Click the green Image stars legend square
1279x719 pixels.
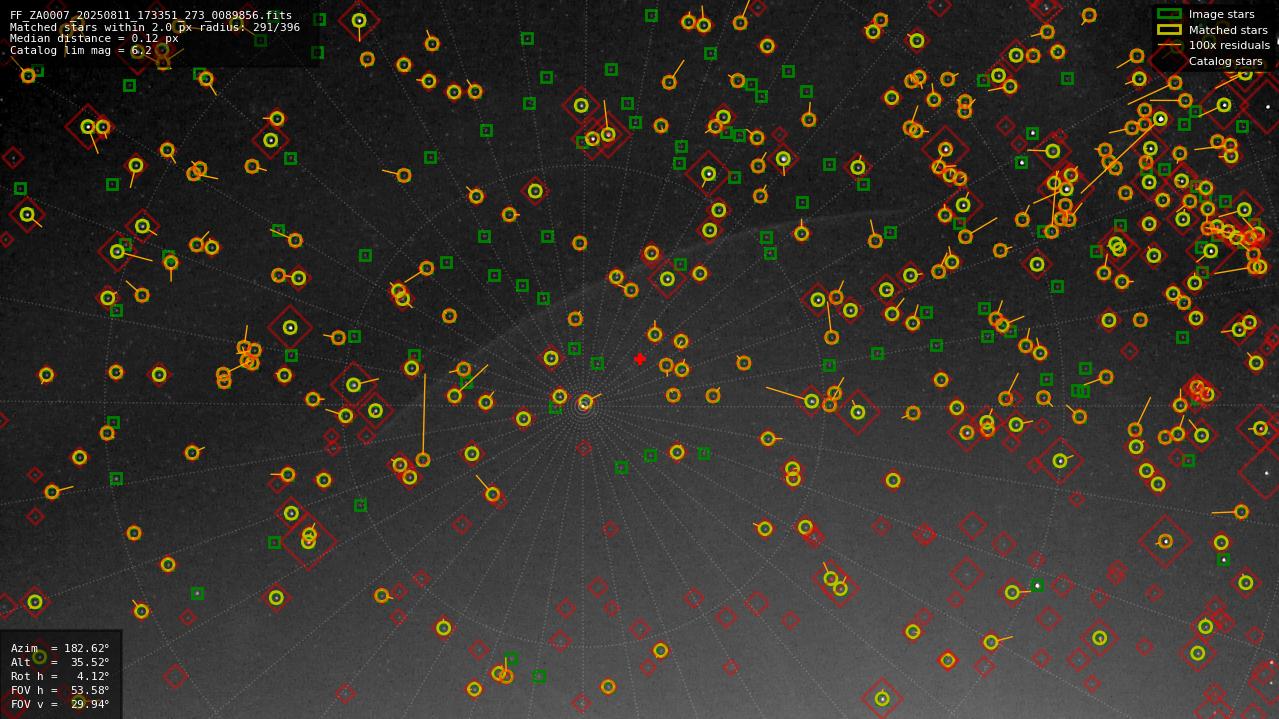(1169, 14)
